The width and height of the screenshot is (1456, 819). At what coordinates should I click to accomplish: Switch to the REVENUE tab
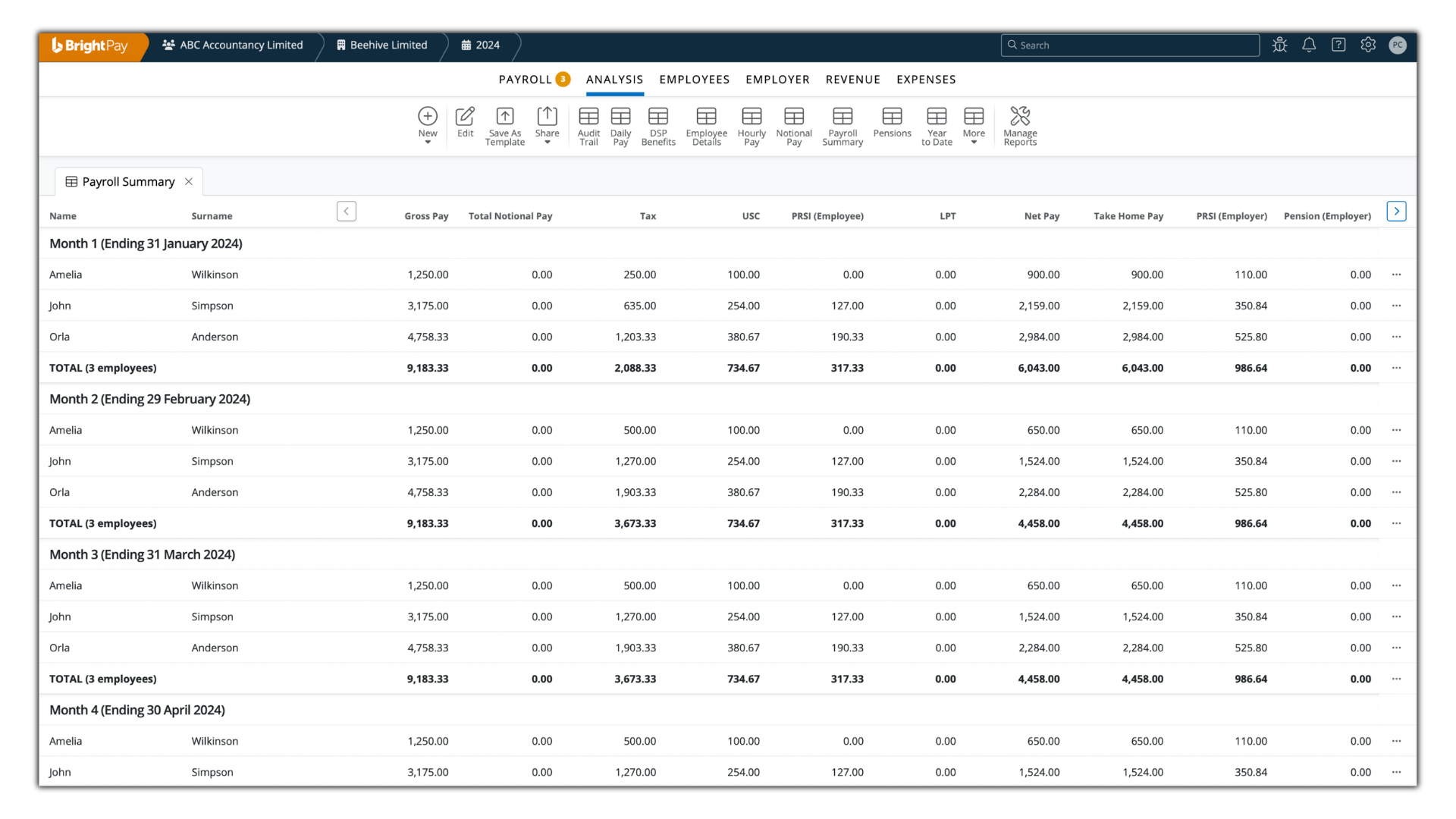tap(853, 80)
